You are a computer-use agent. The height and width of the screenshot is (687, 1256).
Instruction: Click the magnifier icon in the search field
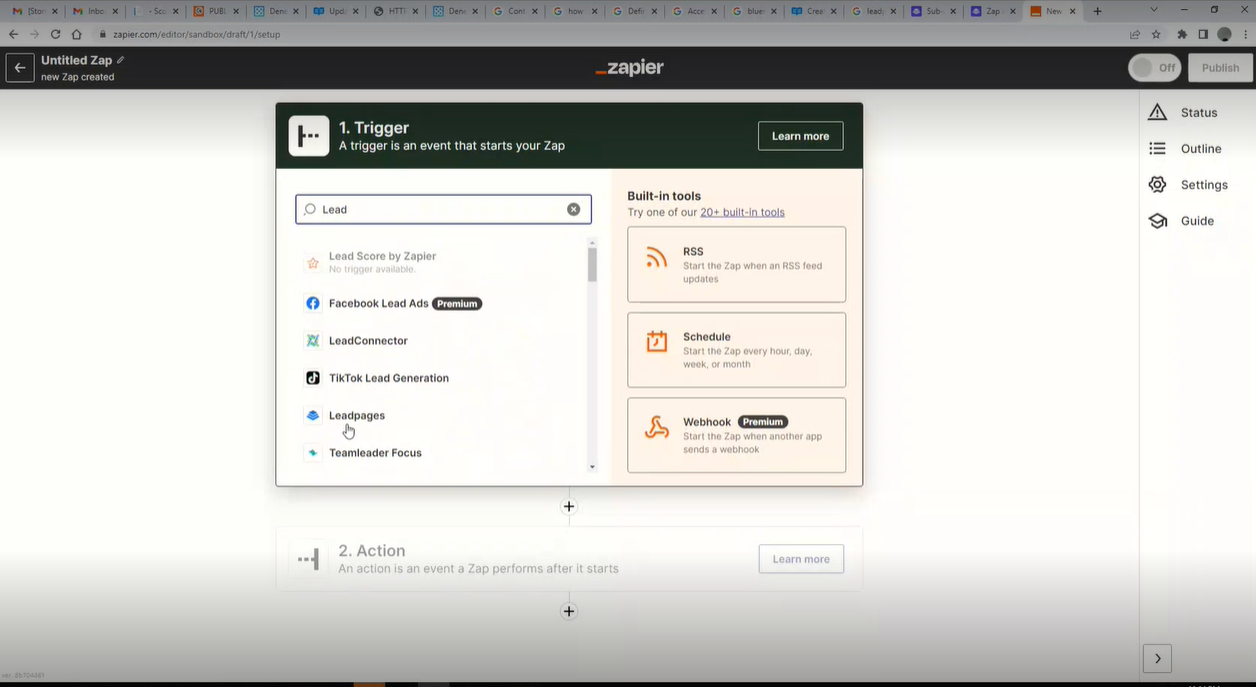click(310, 209)
